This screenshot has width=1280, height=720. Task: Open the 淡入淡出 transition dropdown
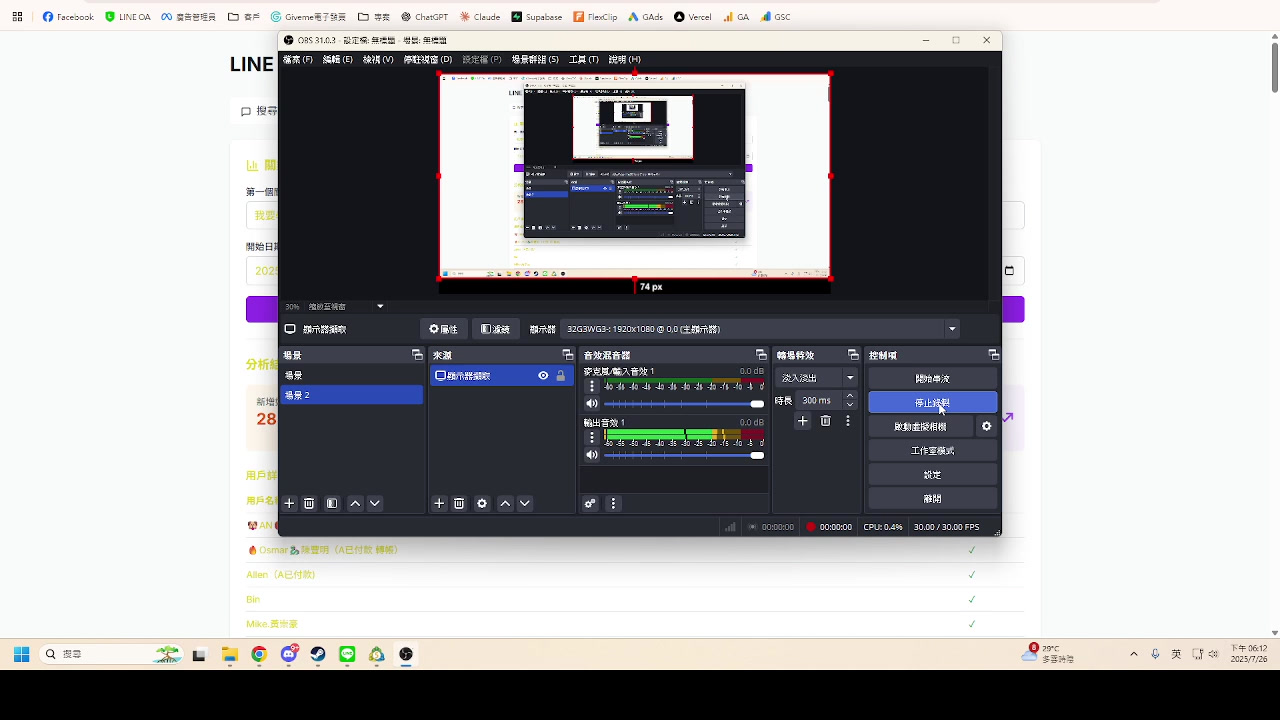816,377
